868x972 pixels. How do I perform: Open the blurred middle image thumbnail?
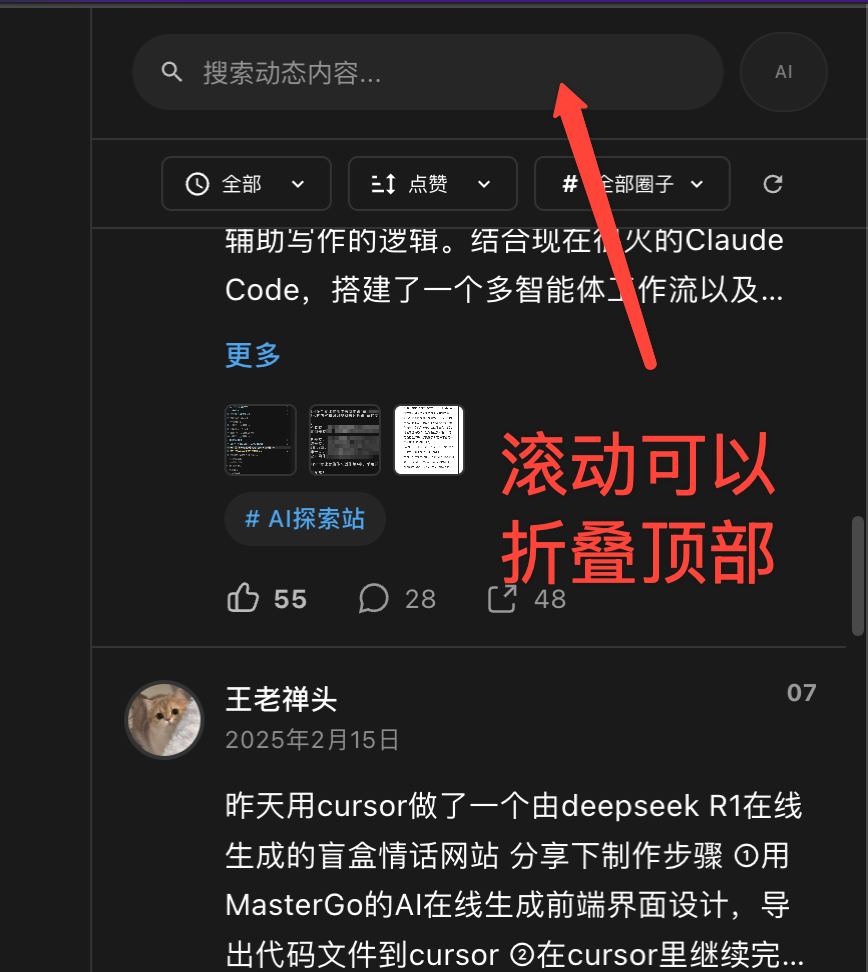(x=345, y=440)
